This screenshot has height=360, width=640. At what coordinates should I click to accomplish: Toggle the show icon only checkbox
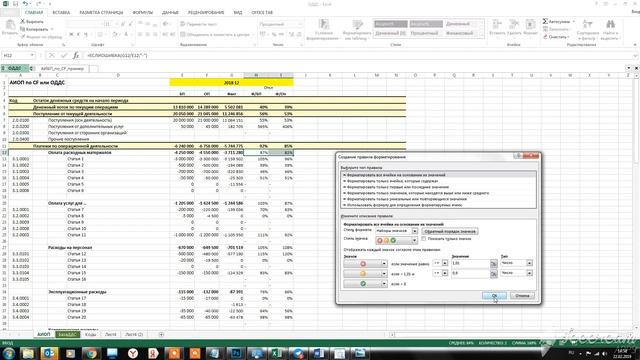point(424,239)
